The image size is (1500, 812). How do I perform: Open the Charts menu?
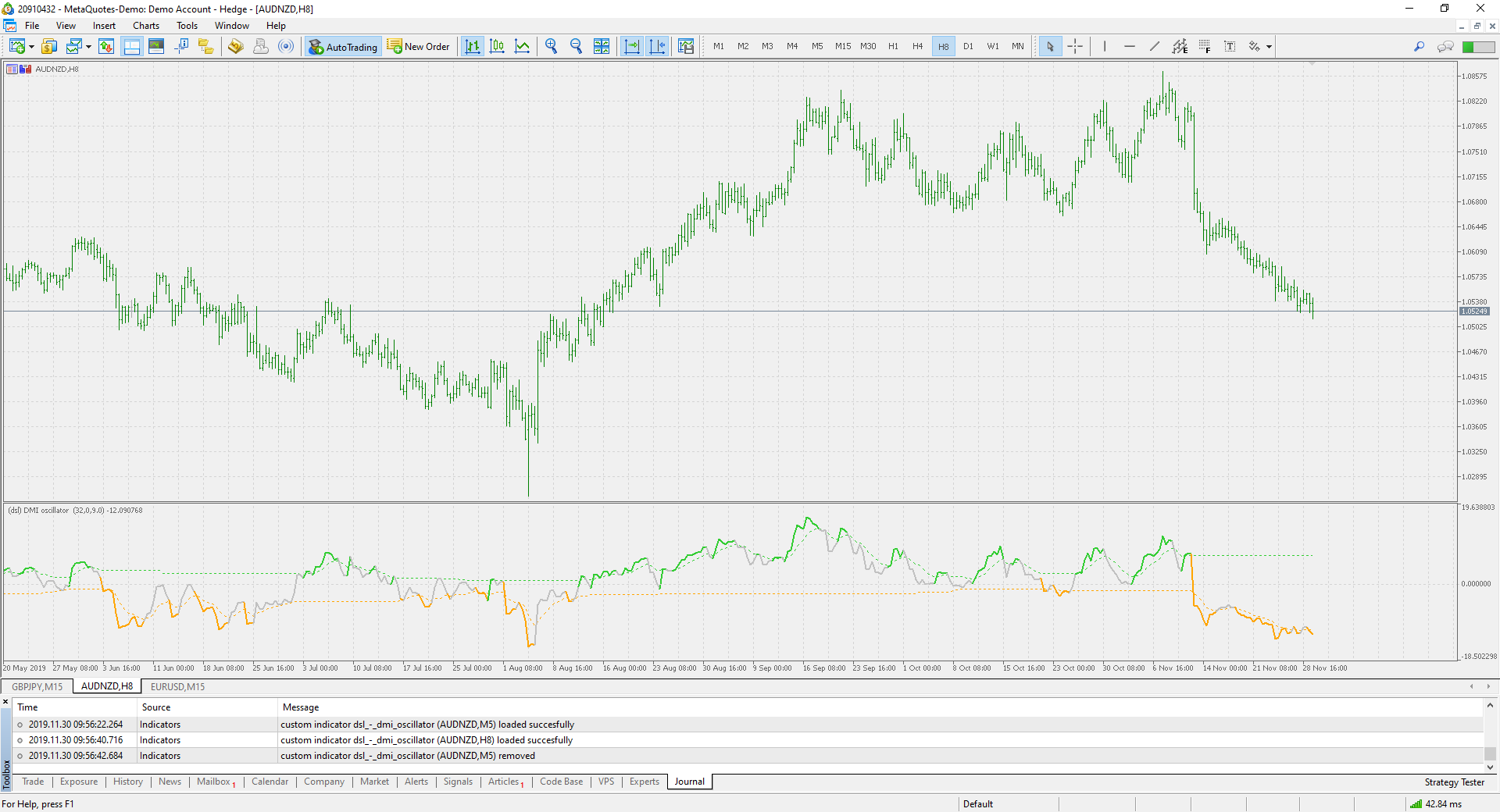point(145,25)
